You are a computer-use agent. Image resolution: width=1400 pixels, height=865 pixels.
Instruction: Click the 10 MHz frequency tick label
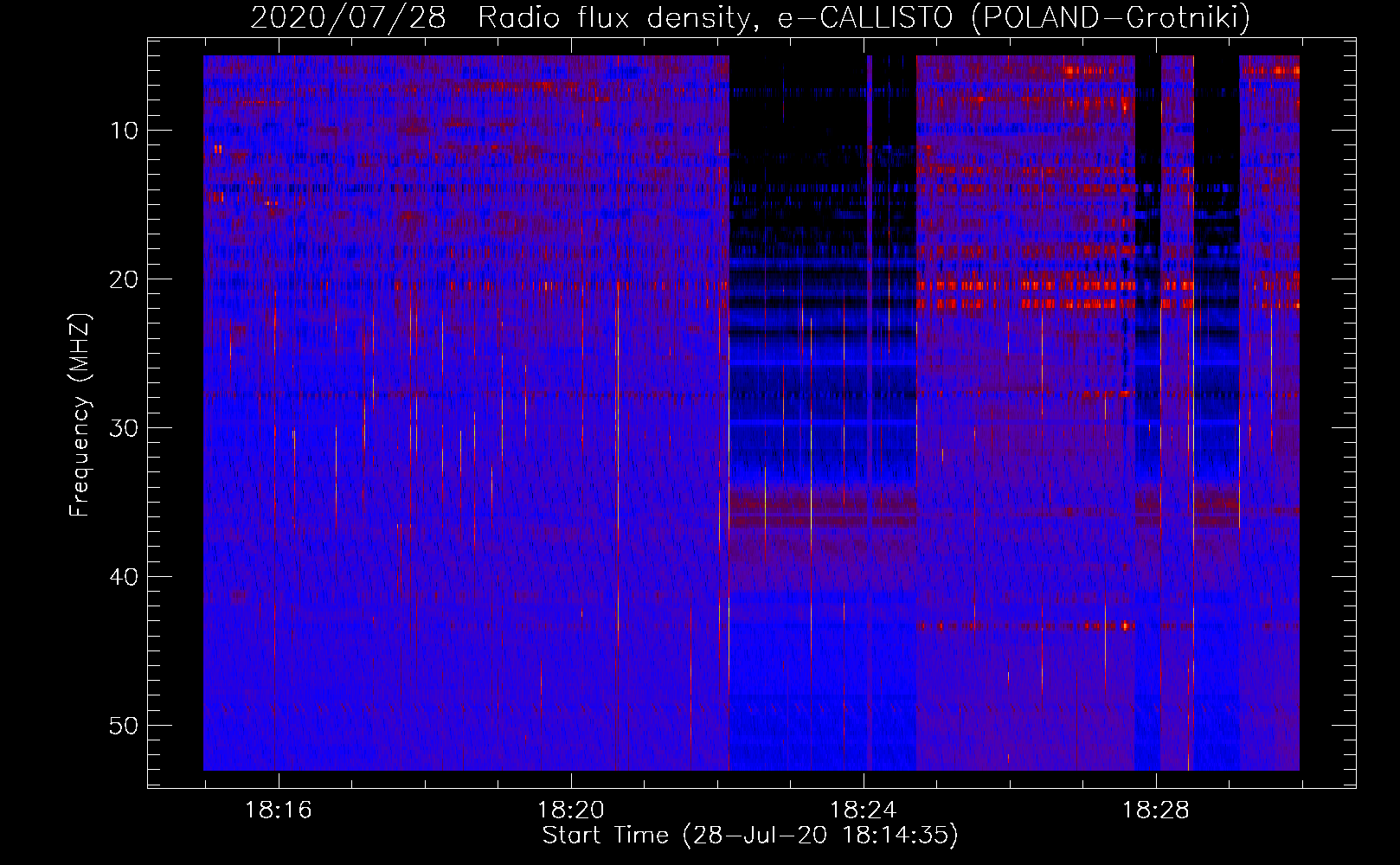[x=124, y=131]
